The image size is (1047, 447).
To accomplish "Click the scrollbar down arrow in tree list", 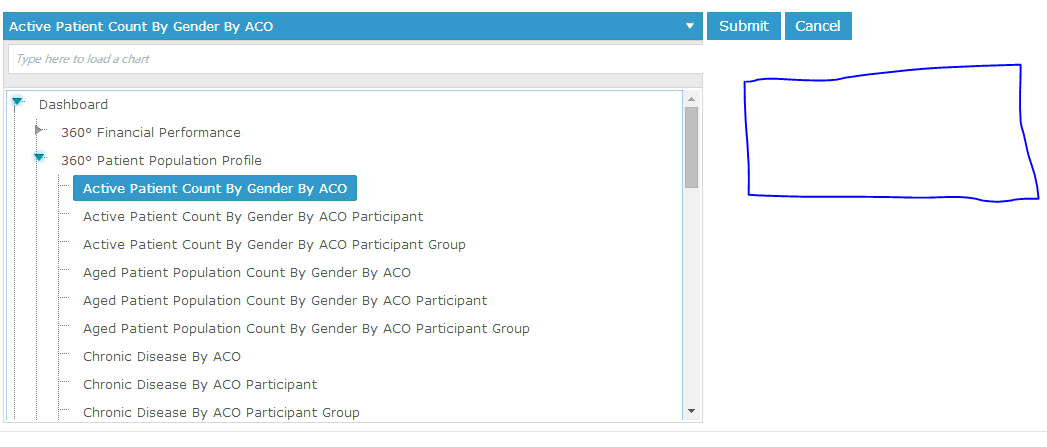I will (691, 411).
